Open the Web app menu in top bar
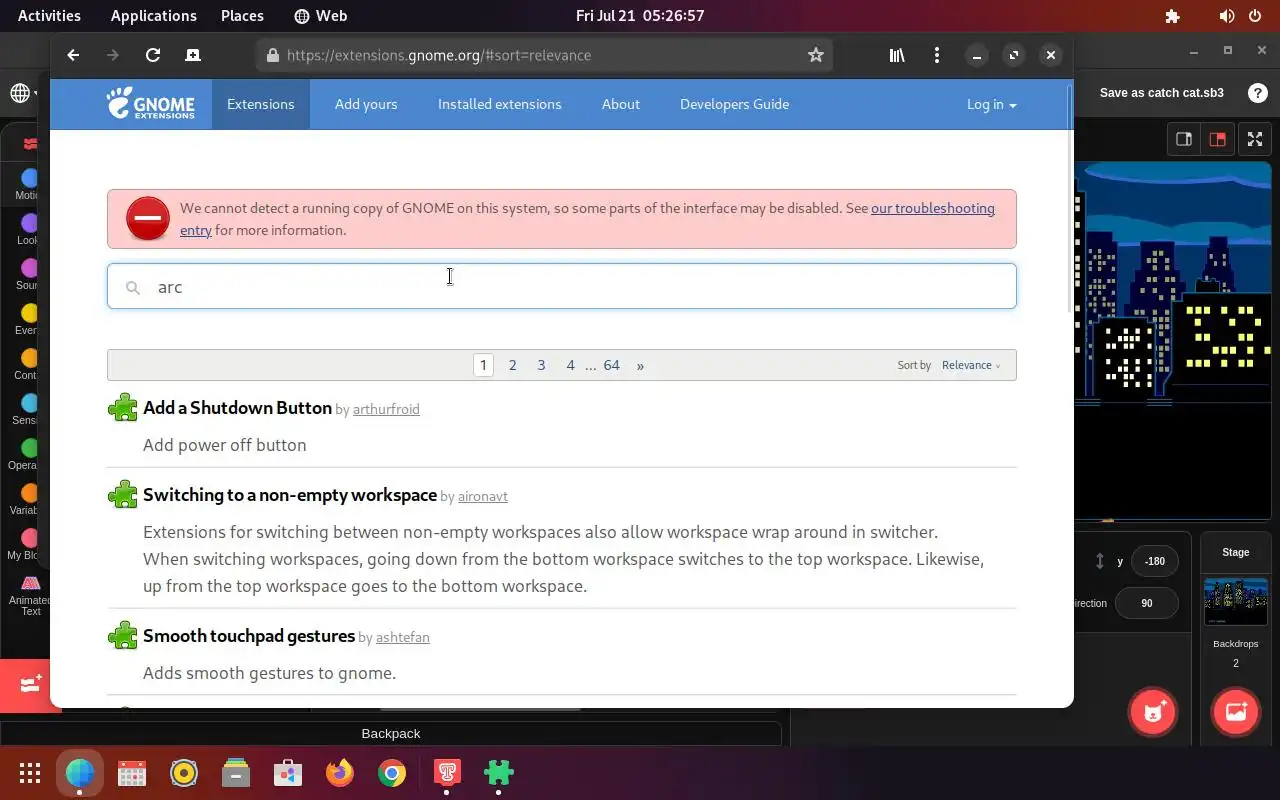Viewport: 1280px width, 800px height. pyautogui.click(x=321, y=16)
